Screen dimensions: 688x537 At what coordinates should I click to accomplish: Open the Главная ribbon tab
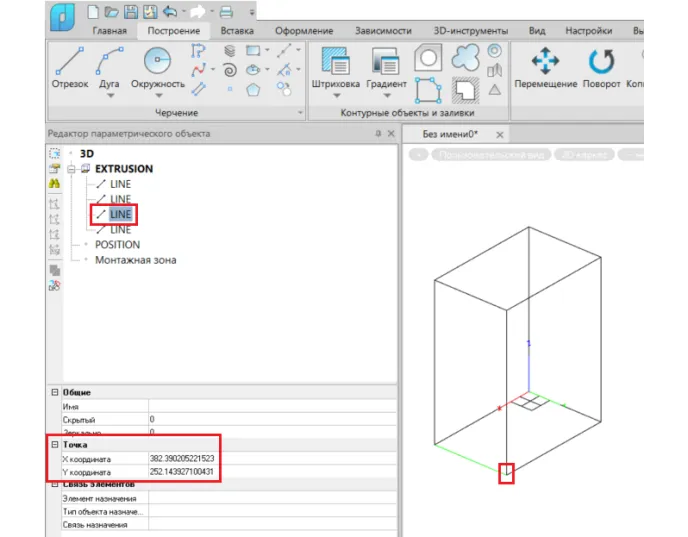point(109,31)
